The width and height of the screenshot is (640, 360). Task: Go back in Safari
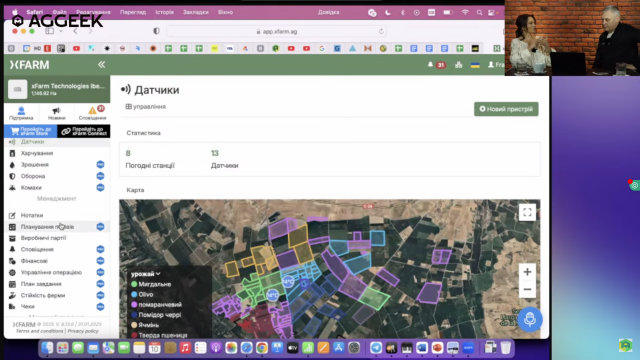(x=76, y=31)
